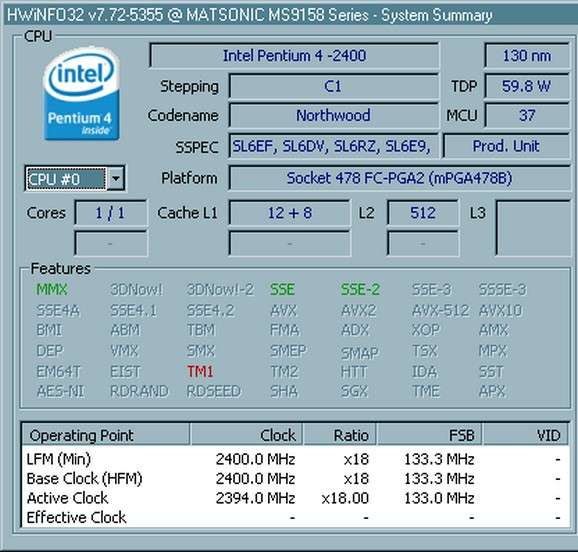This screenshot has width=578, height=552.
Task: Click the Clock column header
Action: click(246, 435)
